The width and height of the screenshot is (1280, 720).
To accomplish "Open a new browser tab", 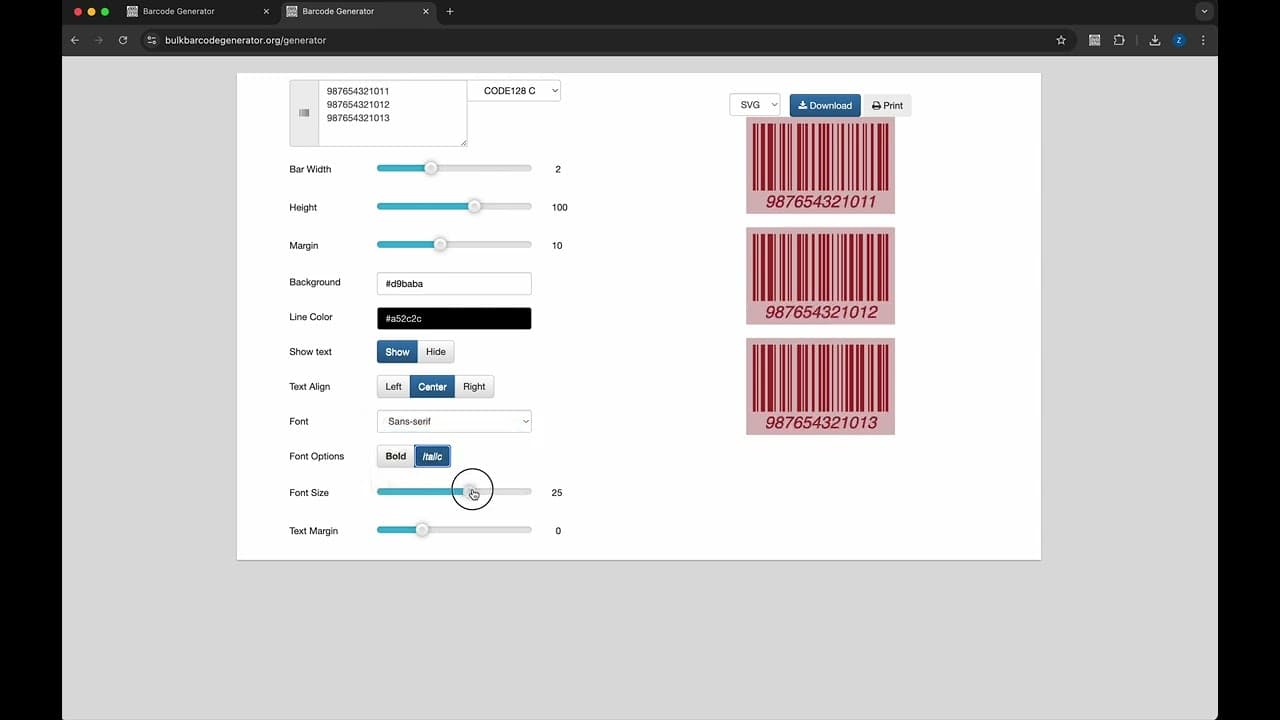I will pyautogui.click(x=450, y=11).
